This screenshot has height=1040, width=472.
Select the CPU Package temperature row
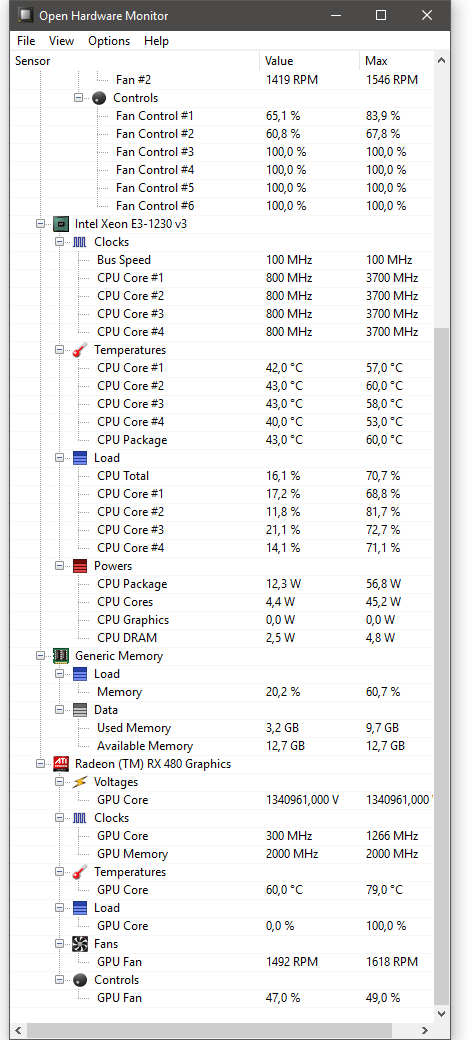click(222, 440)
